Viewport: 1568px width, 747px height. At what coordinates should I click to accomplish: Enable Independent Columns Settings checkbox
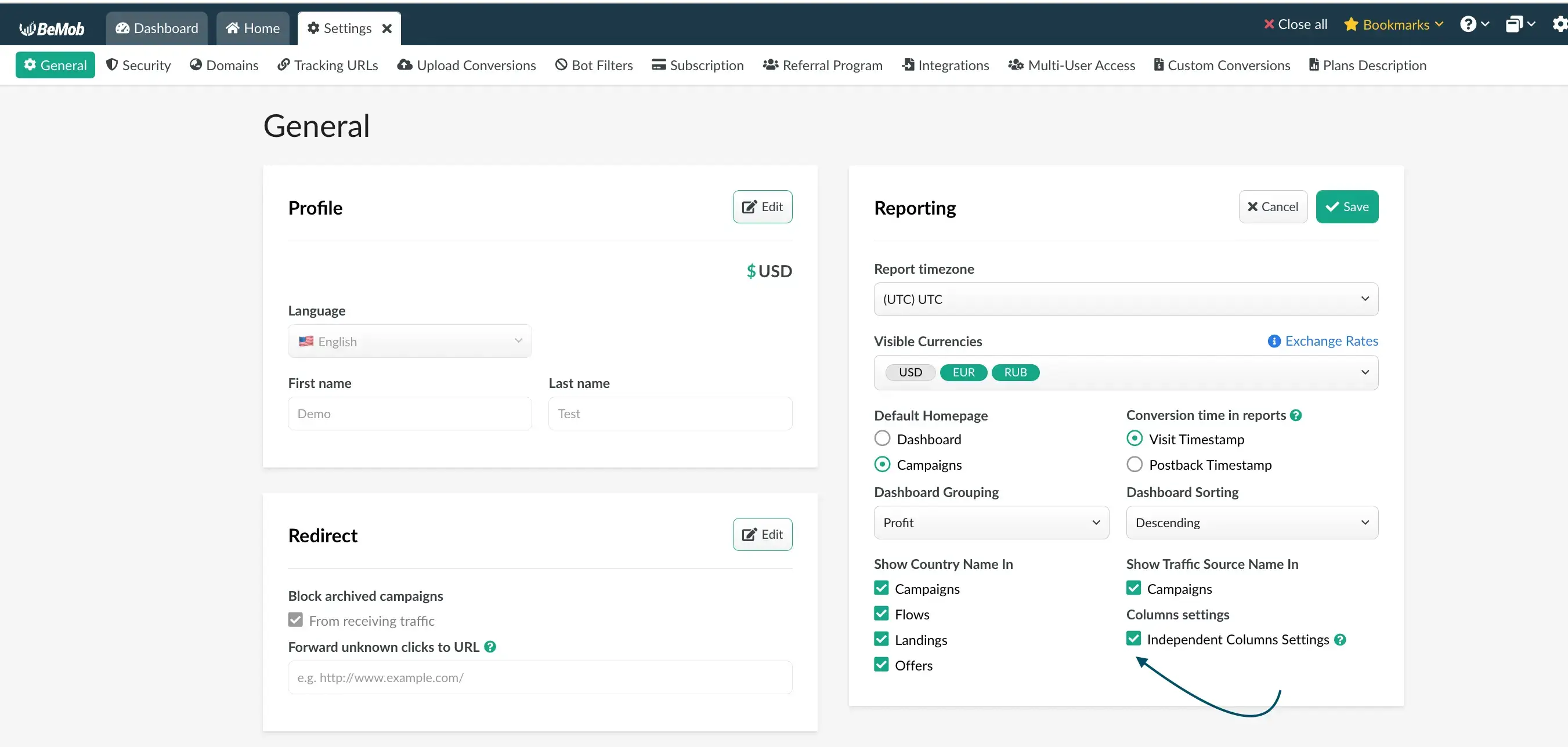coord(1134,639)
